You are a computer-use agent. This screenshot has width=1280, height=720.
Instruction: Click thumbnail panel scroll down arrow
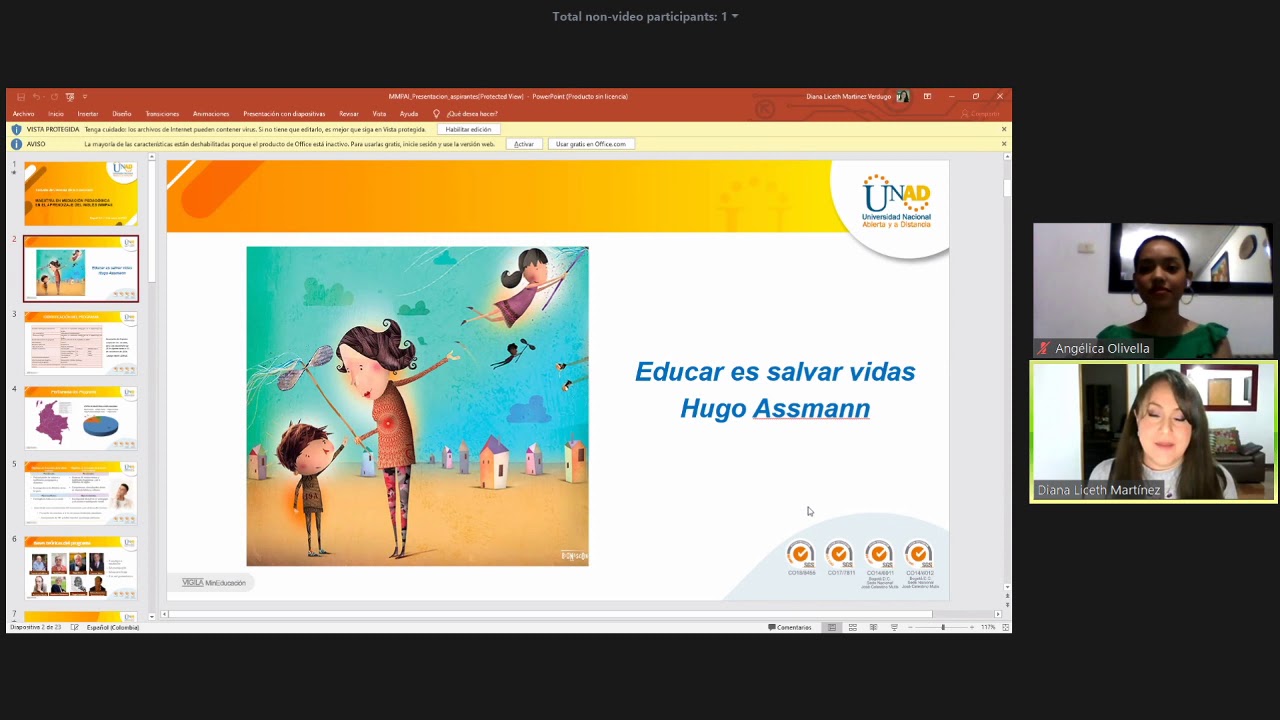coord(152,616)
